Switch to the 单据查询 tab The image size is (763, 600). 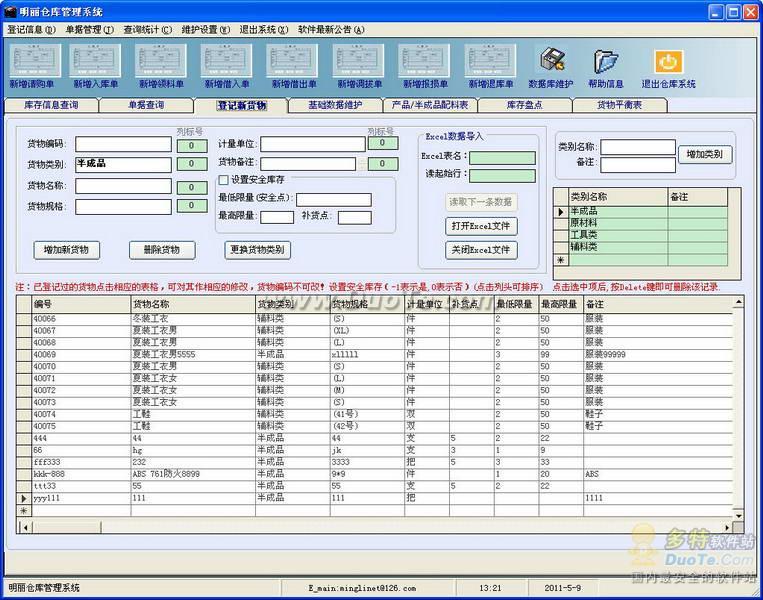click(146, 105)
